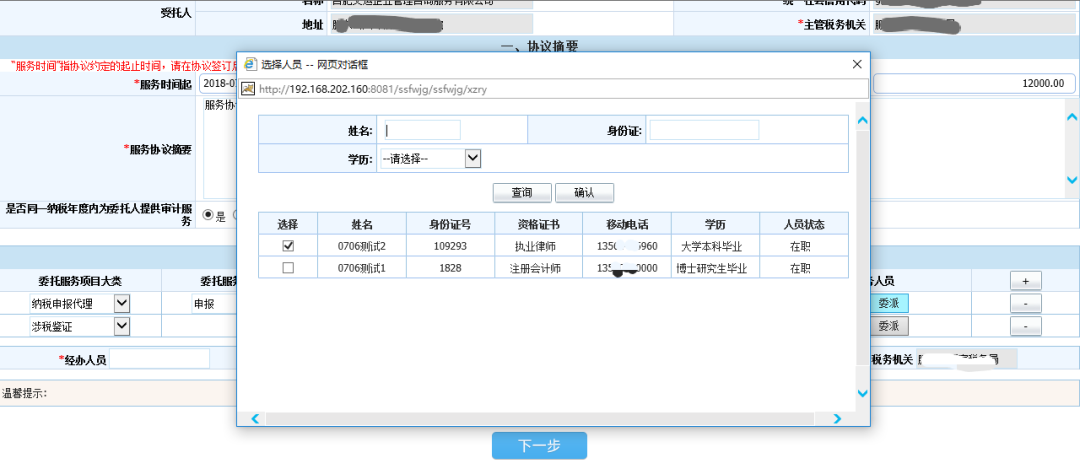1080x469 pixels.
Task: Expand the 纳税申报代理 category dropdown
Action: [x=121, y=303]
